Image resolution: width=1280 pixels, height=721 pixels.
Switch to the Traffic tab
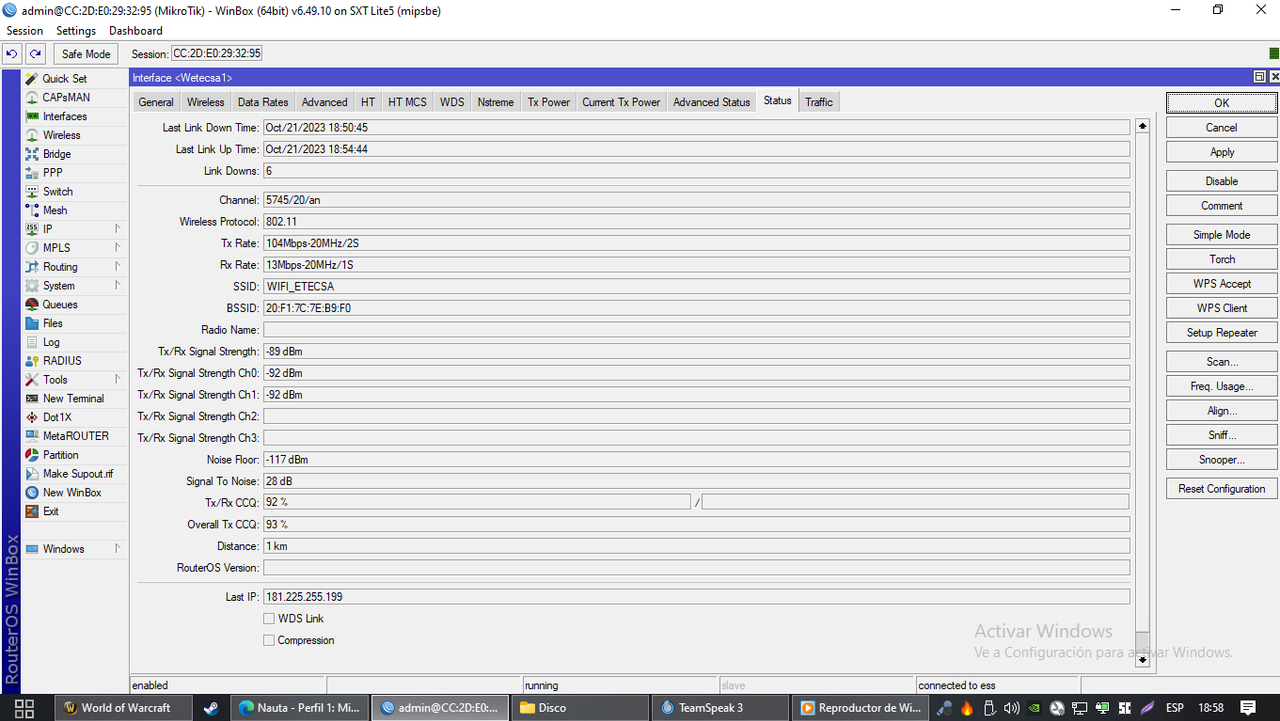coord(818,101)
